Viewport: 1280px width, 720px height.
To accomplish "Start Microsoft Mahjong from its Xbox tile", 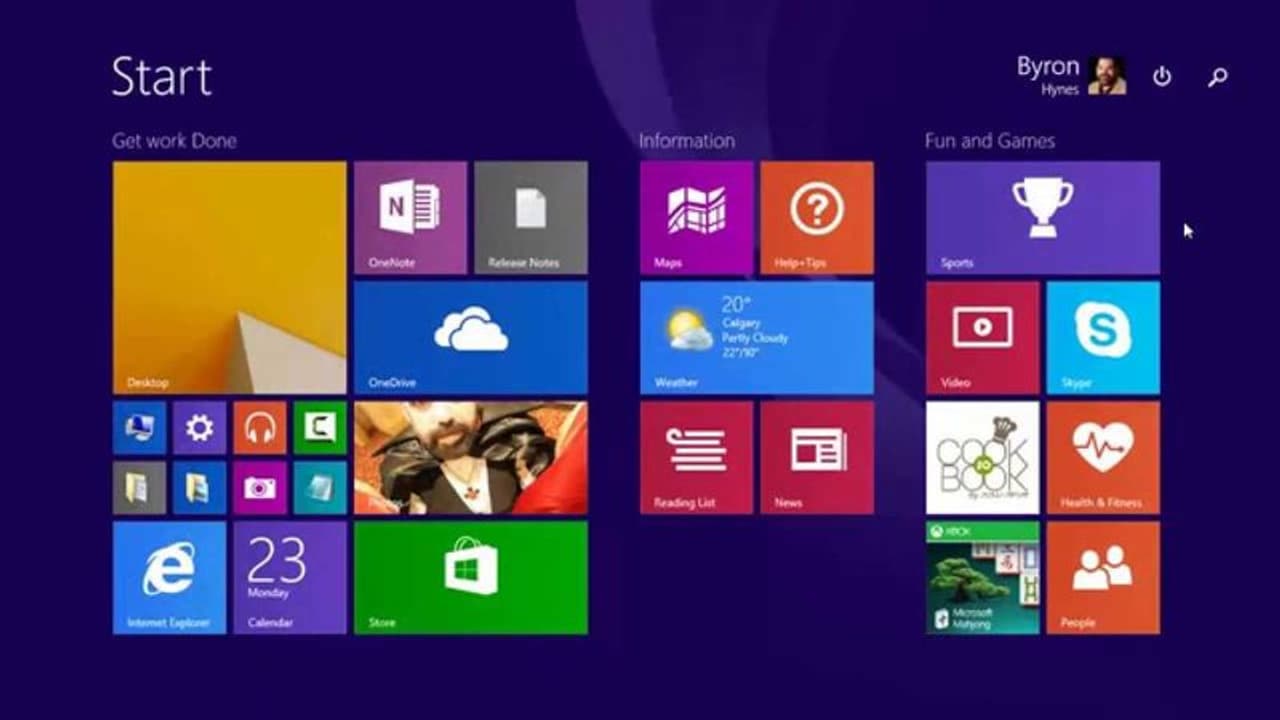I will pyautogui.click(x=982, y=577).
